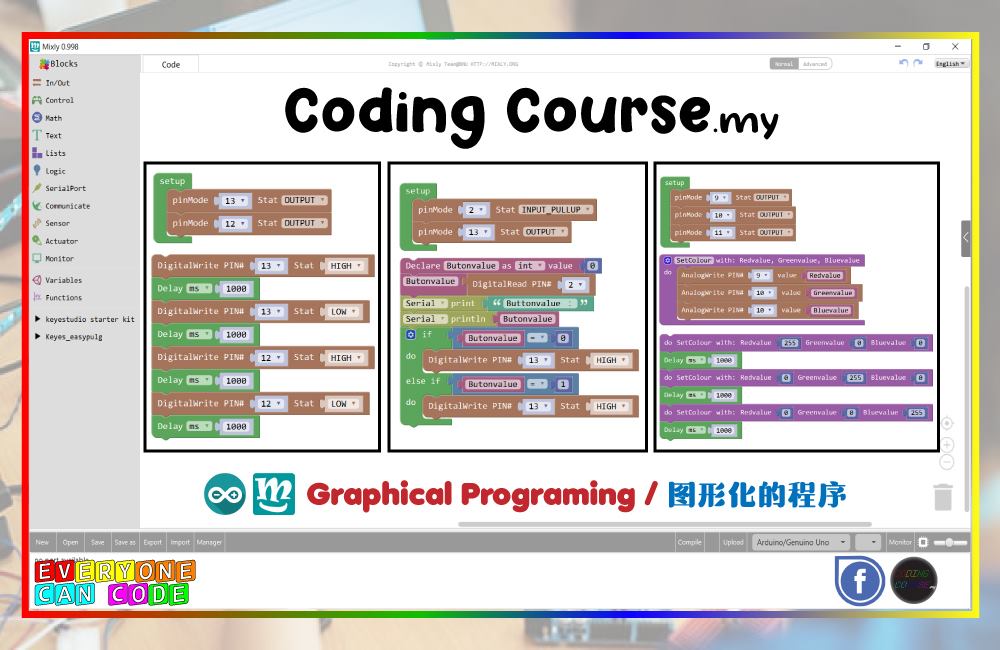The width and height of the screenshot is (1000, 650).
Task: Click the Import button
Action: (180, 542)
